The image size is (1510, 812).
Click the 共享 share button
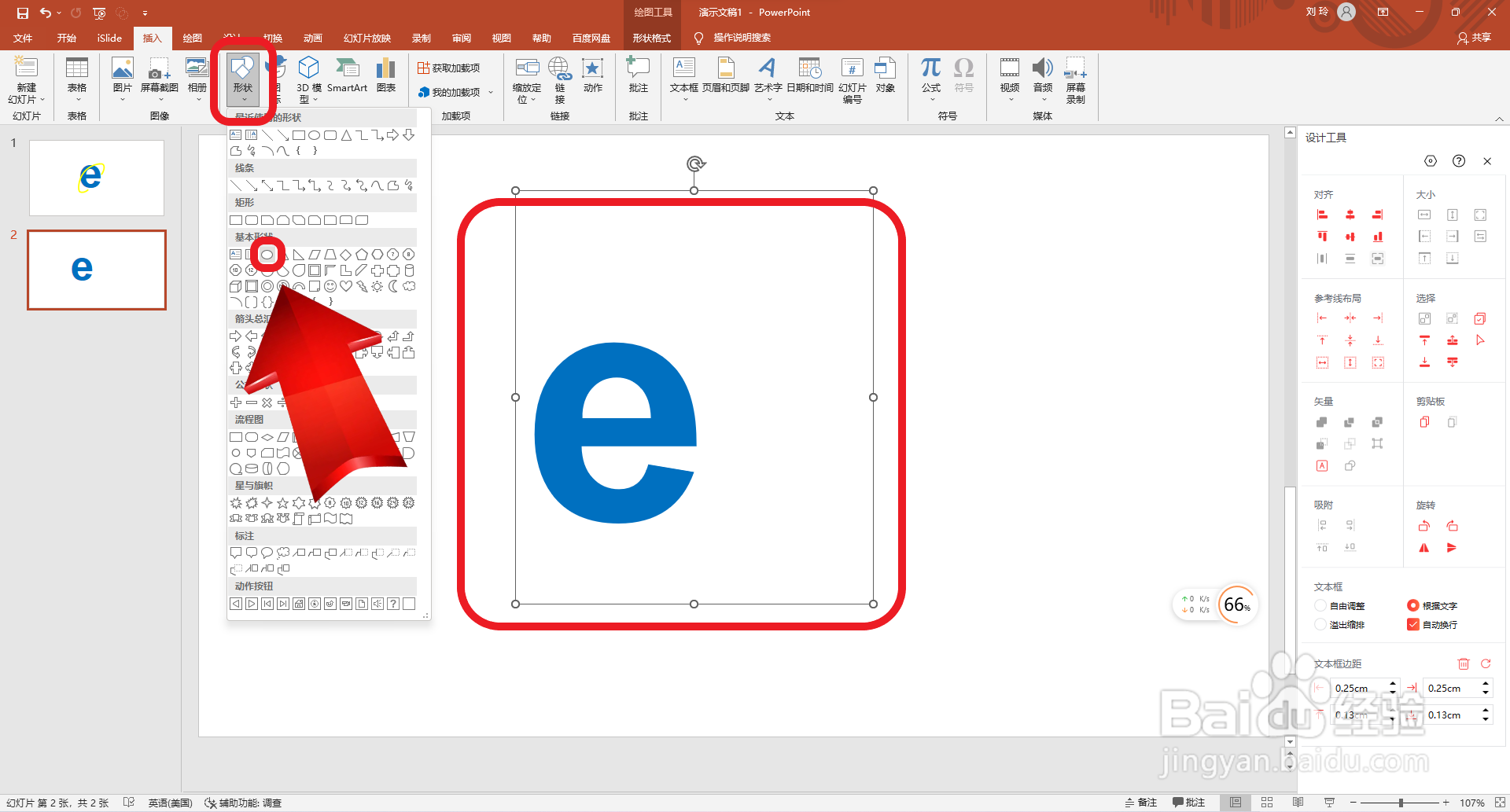tap(1474, 38)
